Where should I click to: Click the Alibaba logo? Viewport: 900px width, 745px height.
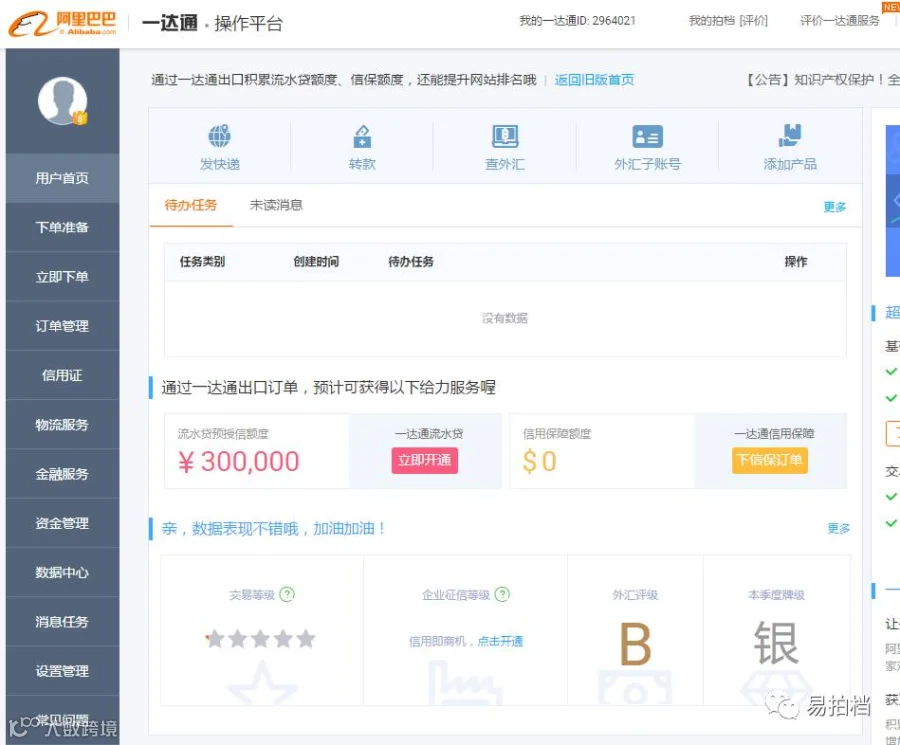tap(62, 24)
